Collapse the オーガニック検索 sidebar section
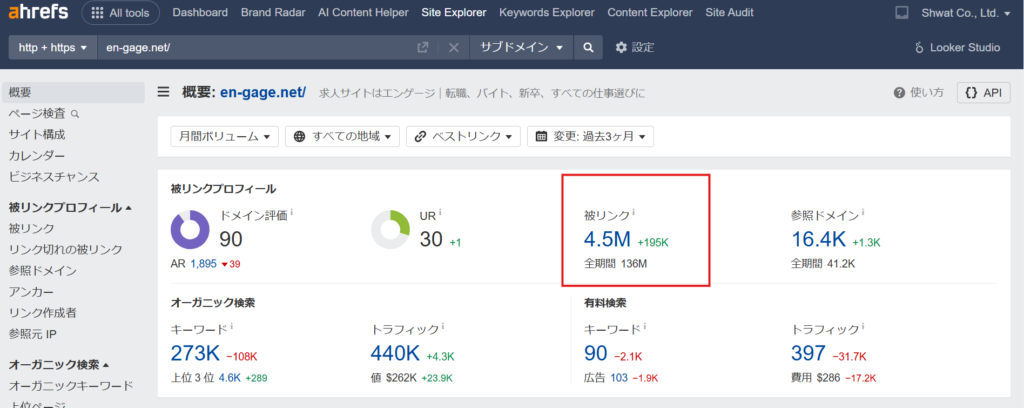Image resolution: width=1024 pixels, height=408 pixels. pyautogui.click(x=59, y=364)
